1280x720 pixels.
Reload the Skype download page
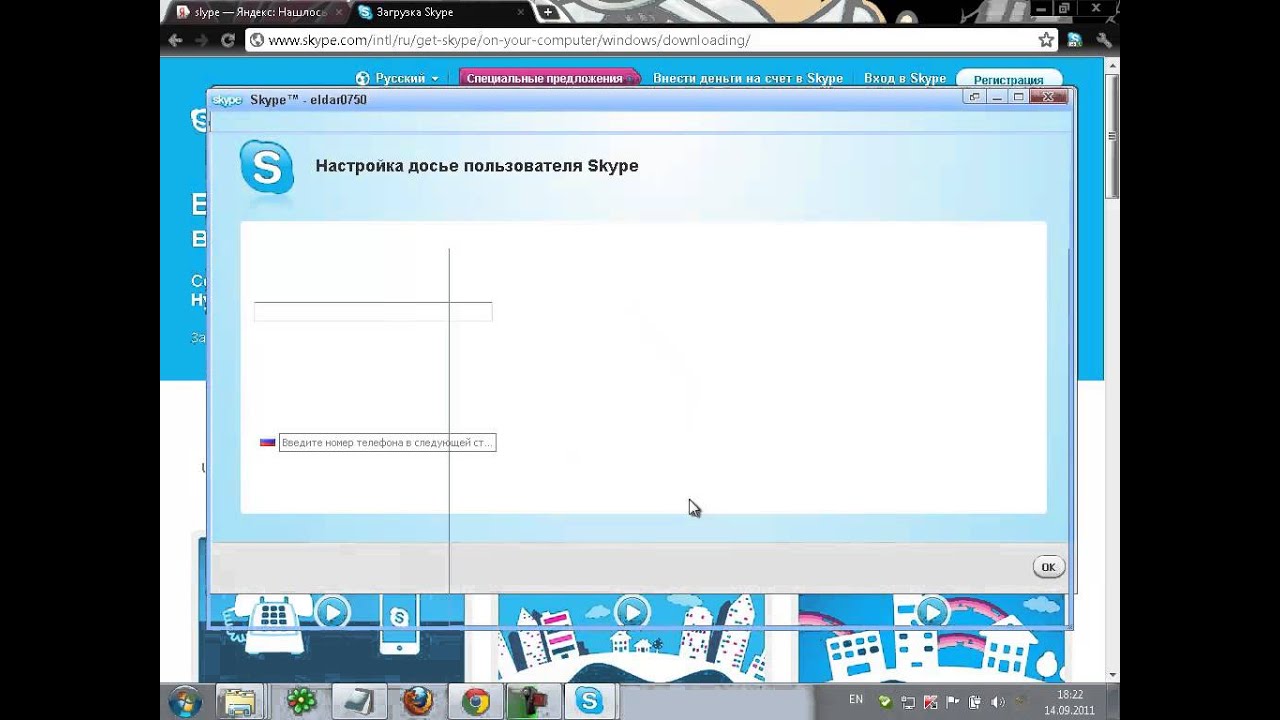(x=227, y=40)
